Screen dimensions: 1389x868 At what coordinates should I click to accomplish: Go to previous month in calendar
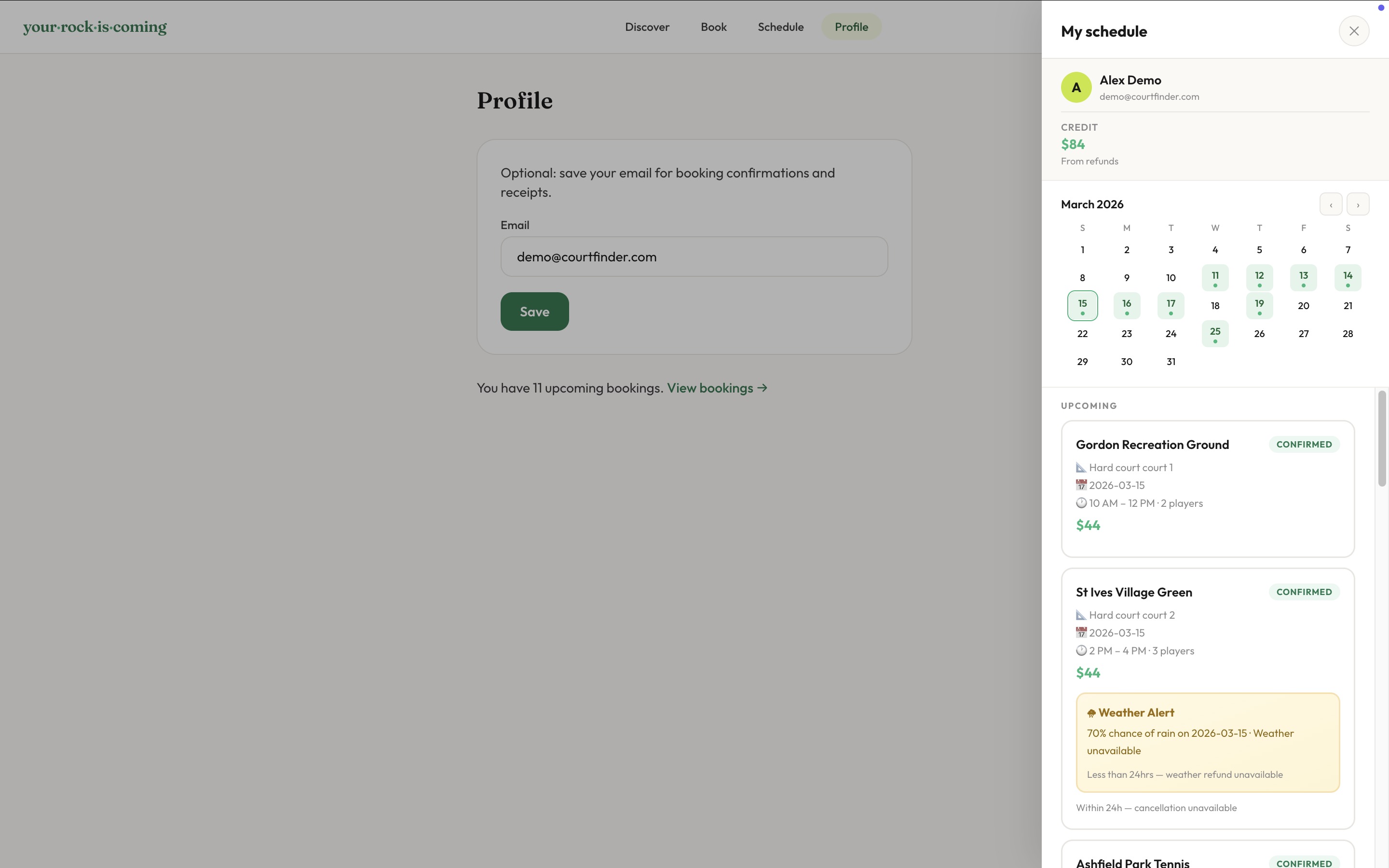(1331, 204)
